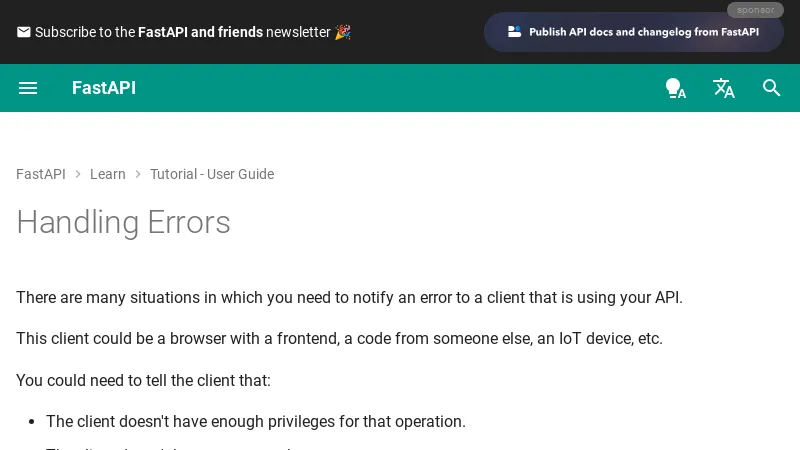Click the small 'sponsor' badge label
This screenshot has height=450, width=800.
coord(755,10)
